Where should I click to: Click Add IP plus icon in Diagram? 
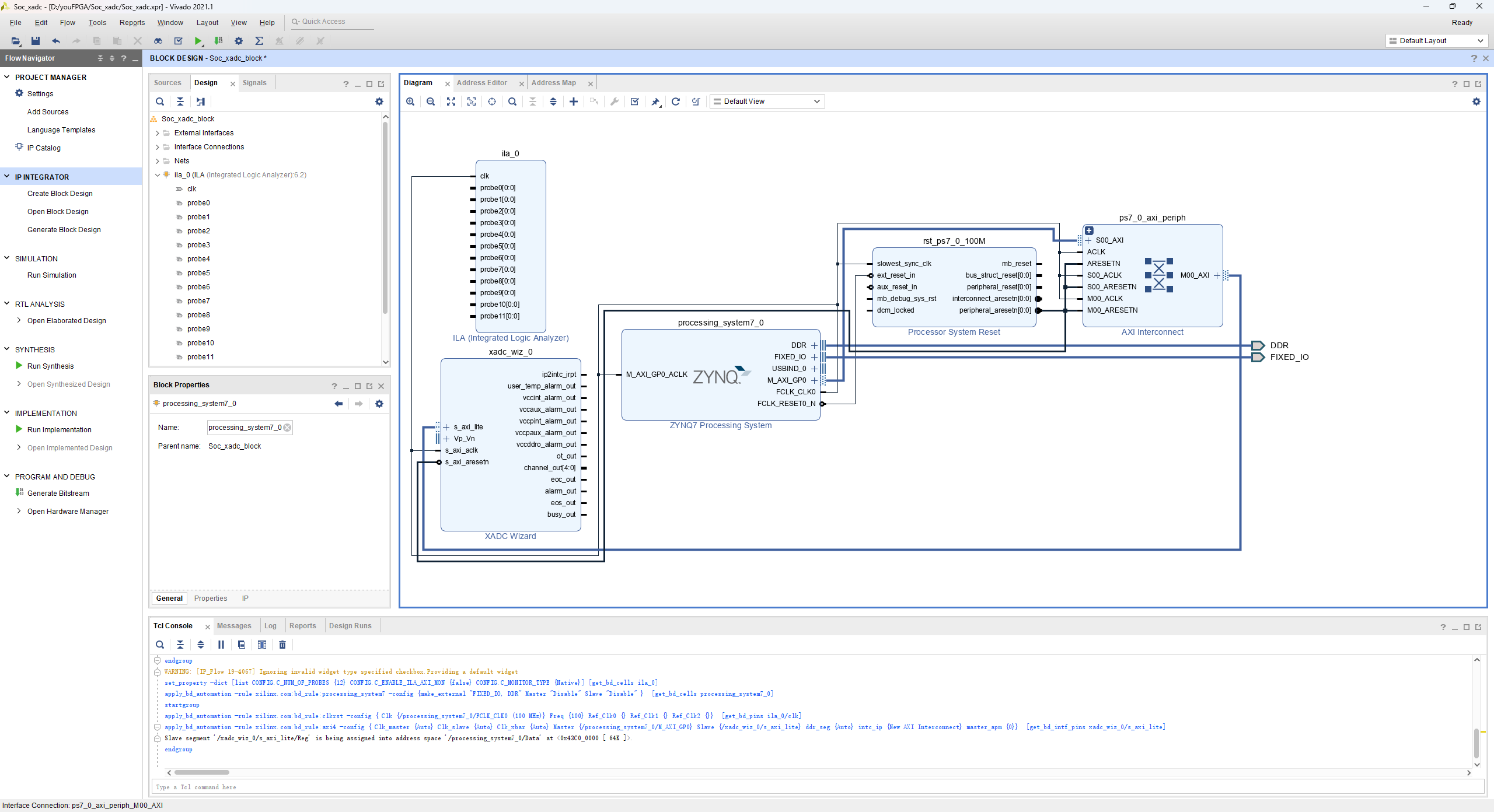point(574,101)
